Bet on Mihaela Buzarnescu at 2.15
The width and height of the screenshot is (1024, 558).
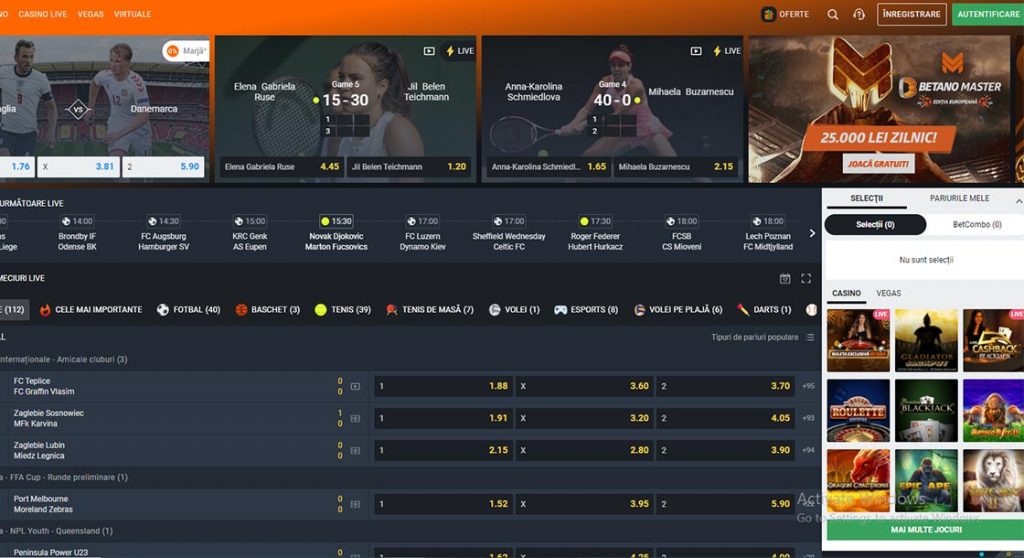click(676, 167)
